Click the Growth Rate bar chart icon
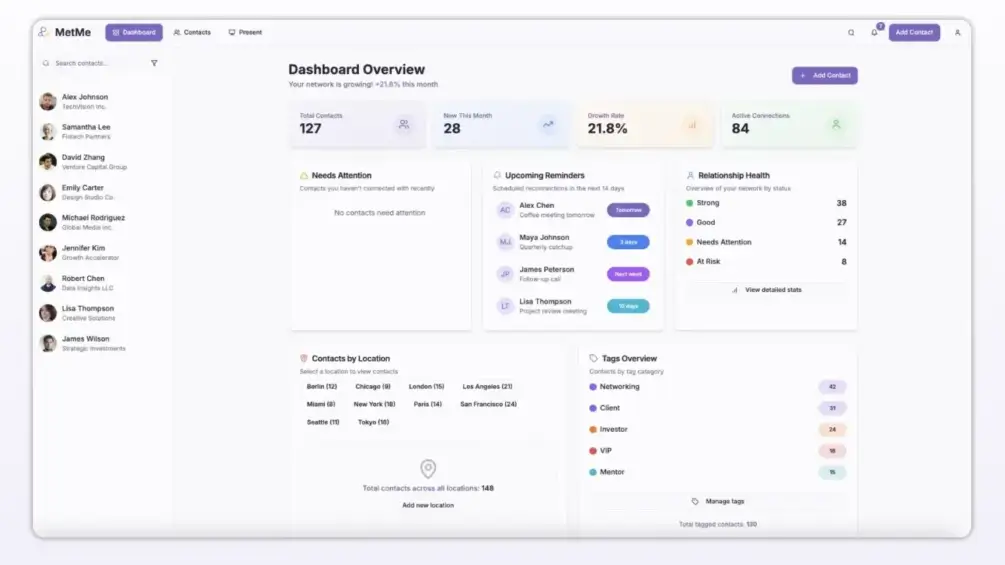The image size is (1005, 565). 691,125
